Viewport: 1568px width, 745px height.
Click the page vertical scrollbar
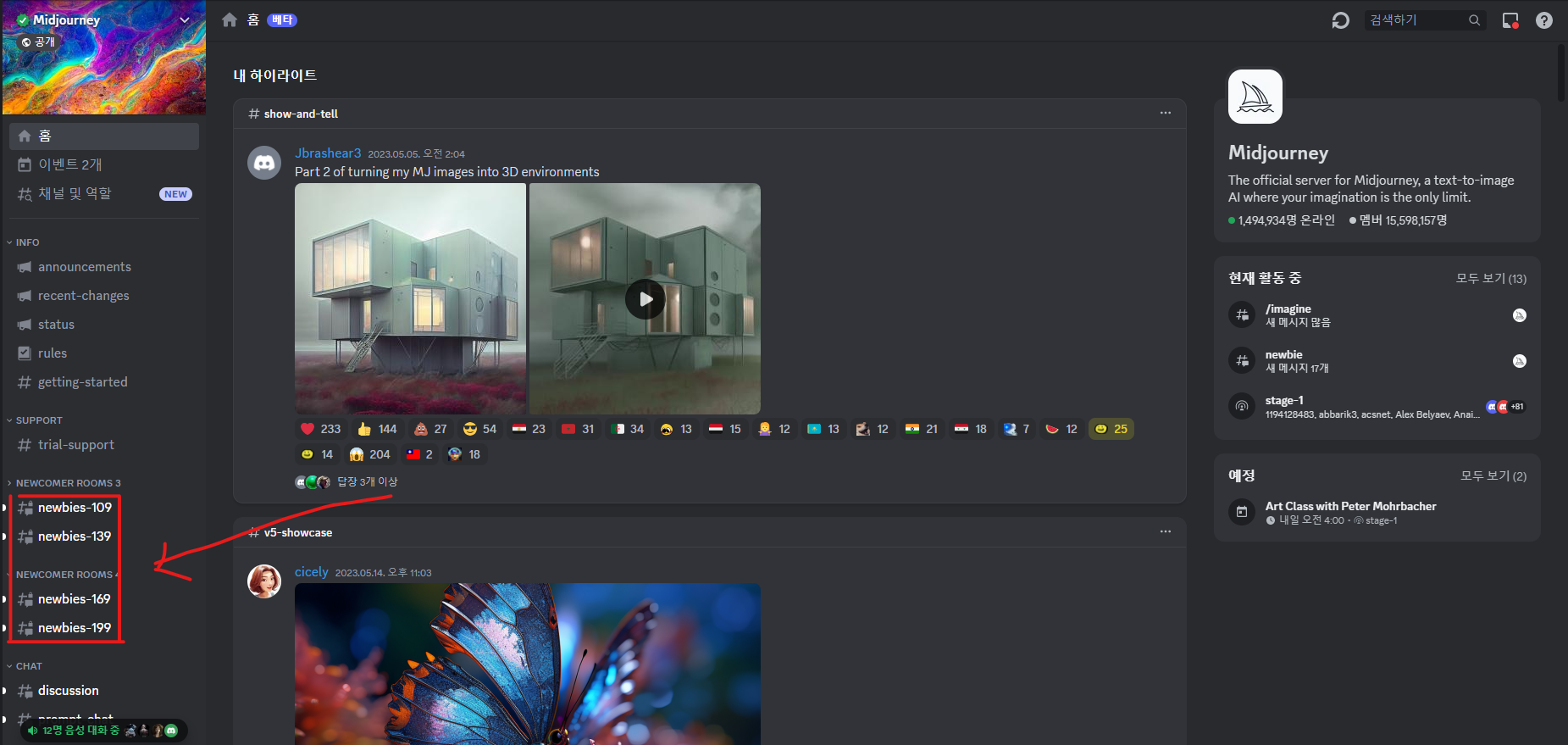coord(1561,74)
